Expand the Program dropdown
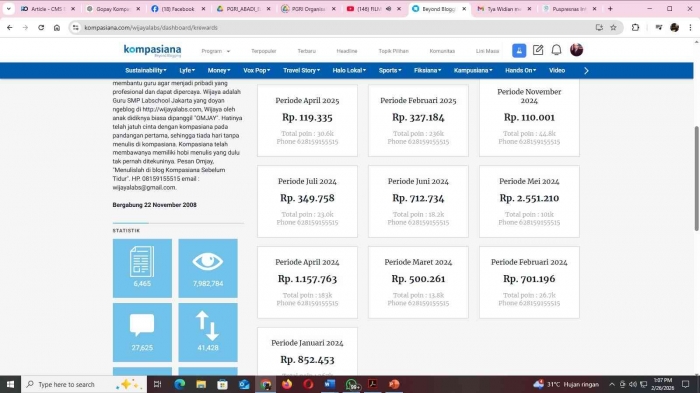 click(216, 51)
